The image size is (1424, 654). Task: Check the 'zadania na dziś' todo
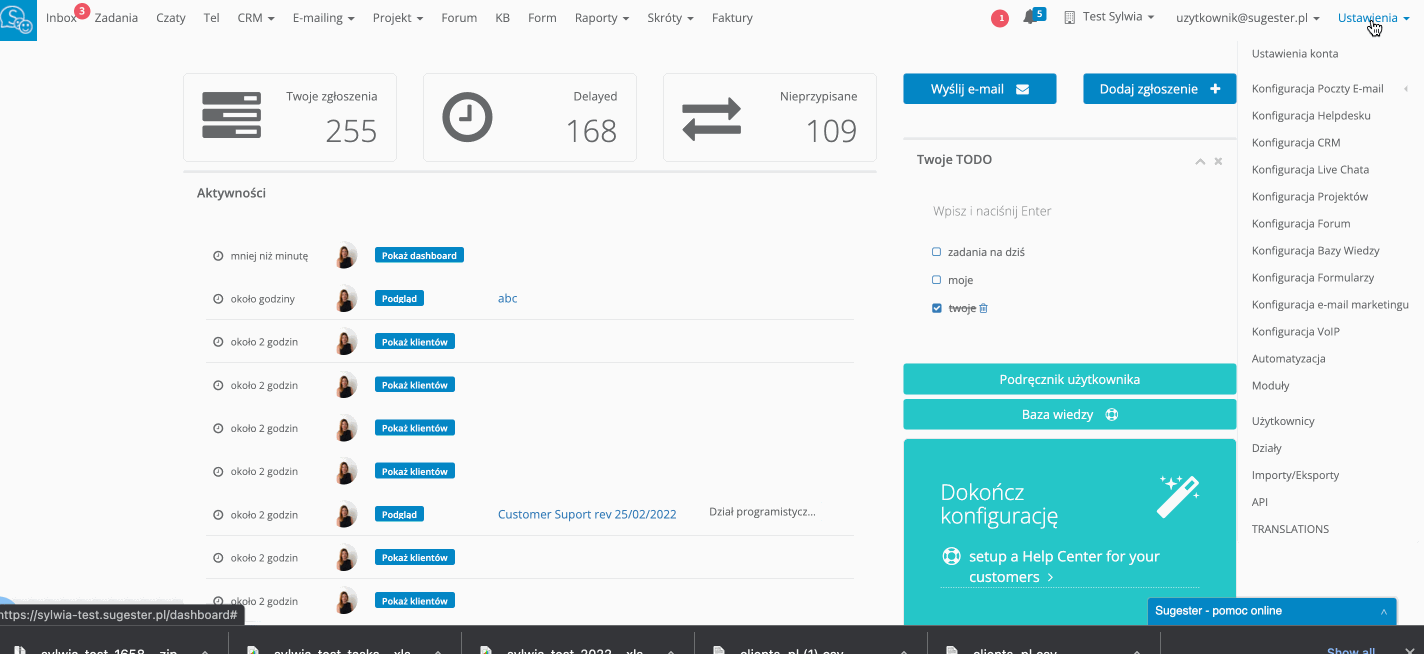point(937,252)
